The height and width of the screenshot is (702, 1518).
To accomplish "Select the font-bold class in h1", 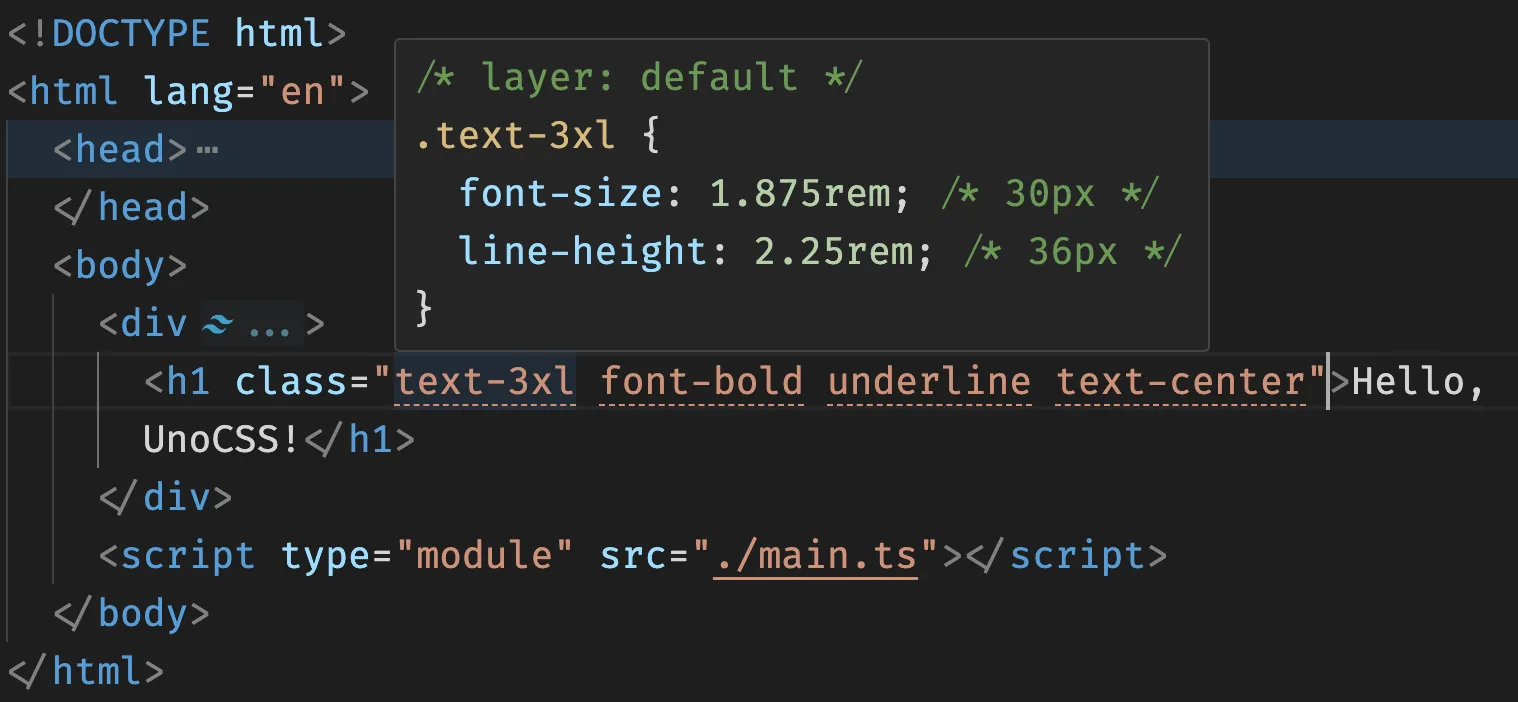I will click(701, 382).
